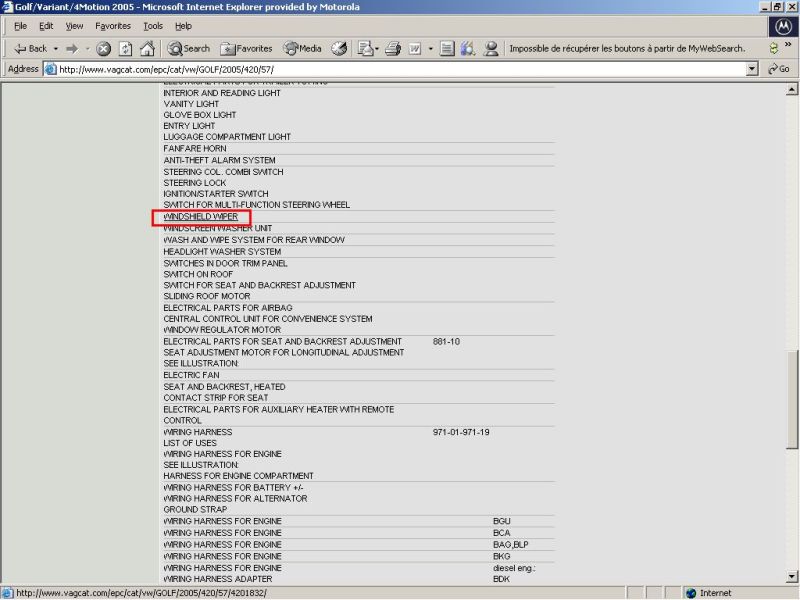Open the Help menu

(x=183, y=26)
